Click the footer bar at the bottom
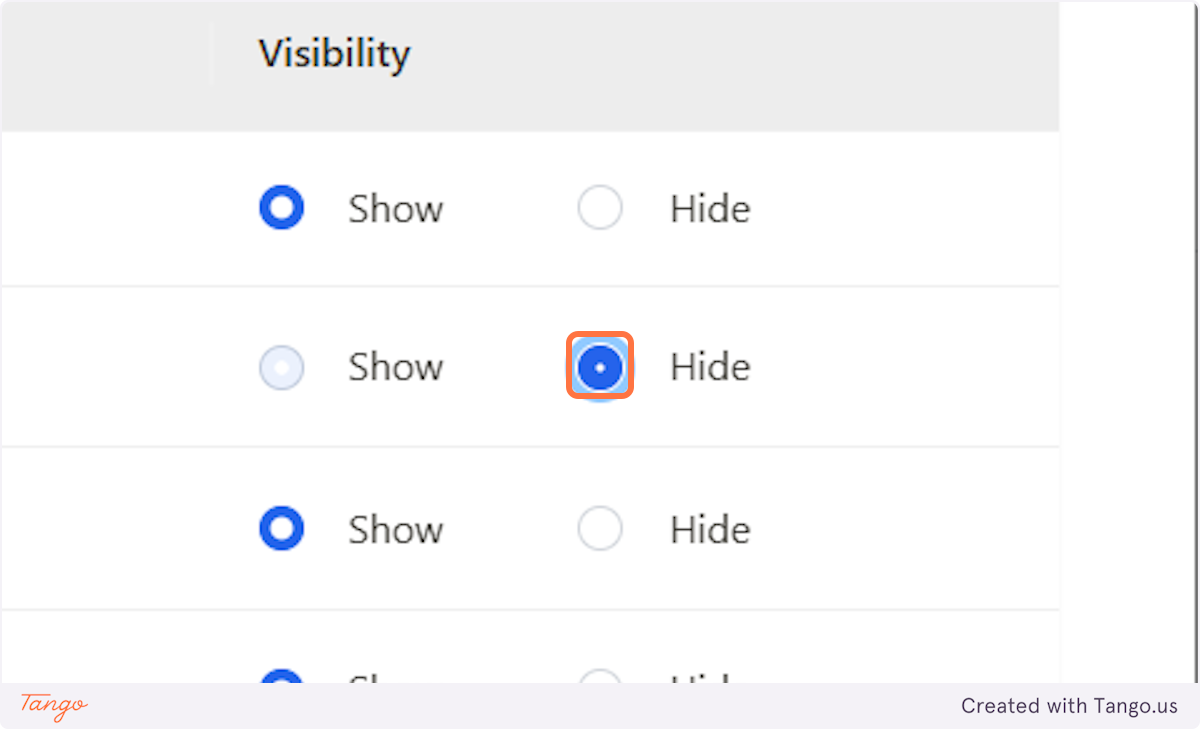Viewport: 1200px width, 729px height. (x=600, y=707)
